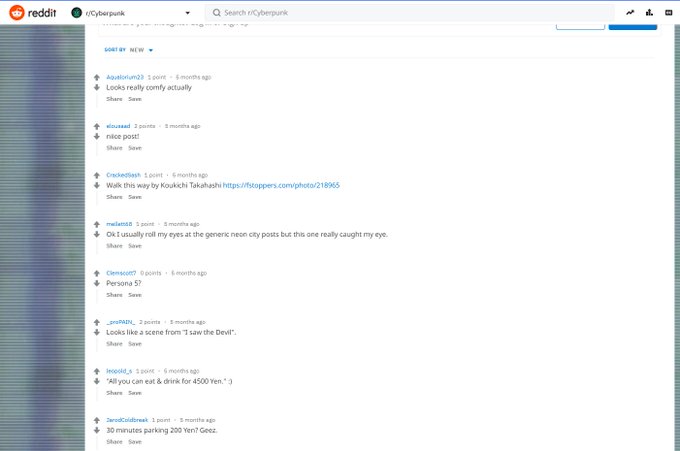Open the leopold_s user profile

(x=119, y=371)
